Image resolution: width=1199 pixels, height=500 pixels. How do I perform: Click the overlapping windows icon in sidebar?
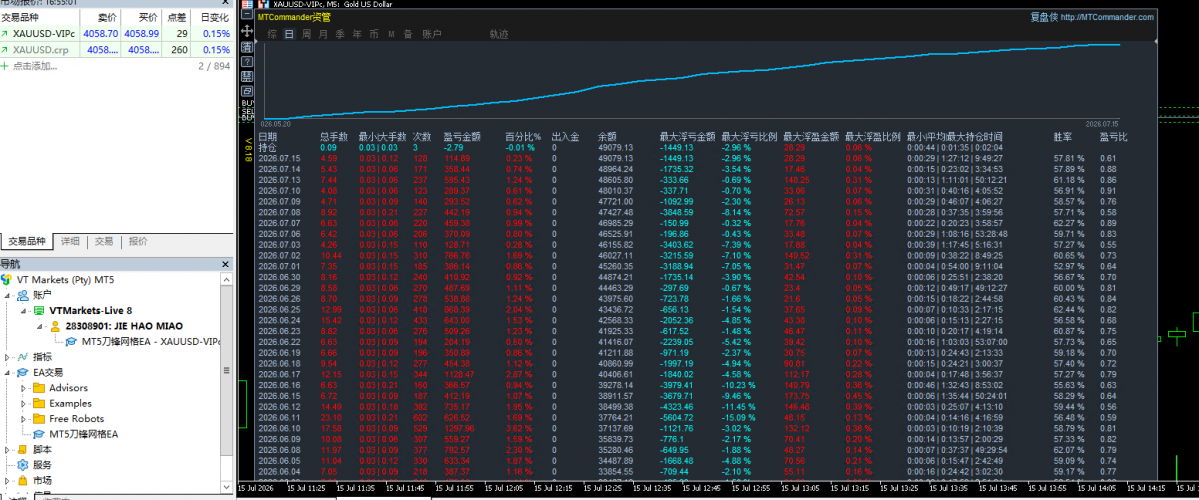coord(247,92)
